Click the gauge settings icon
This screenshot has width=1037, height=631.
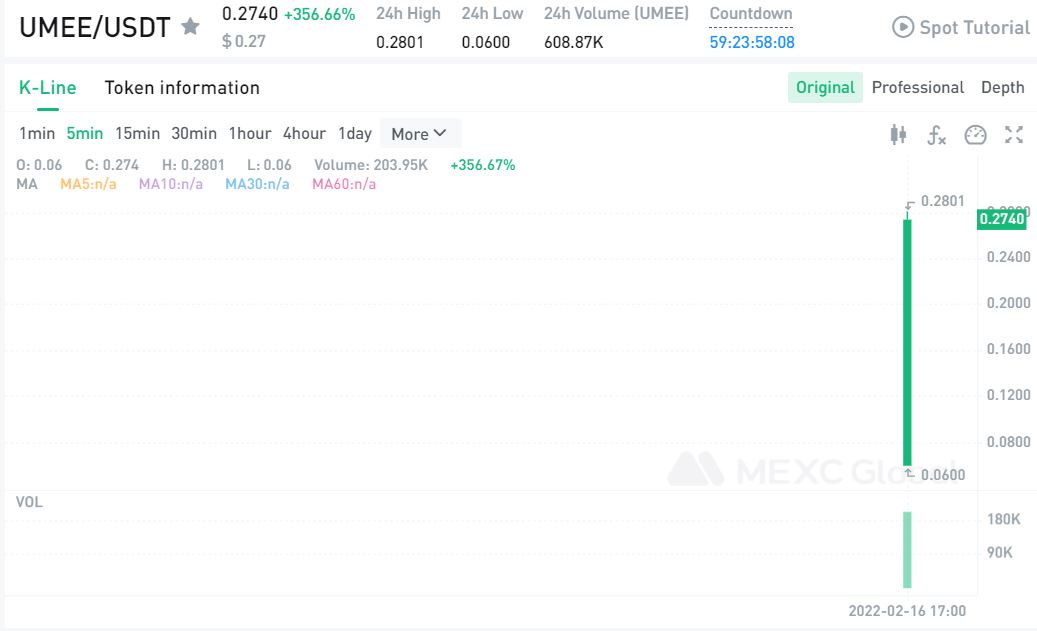975,135
